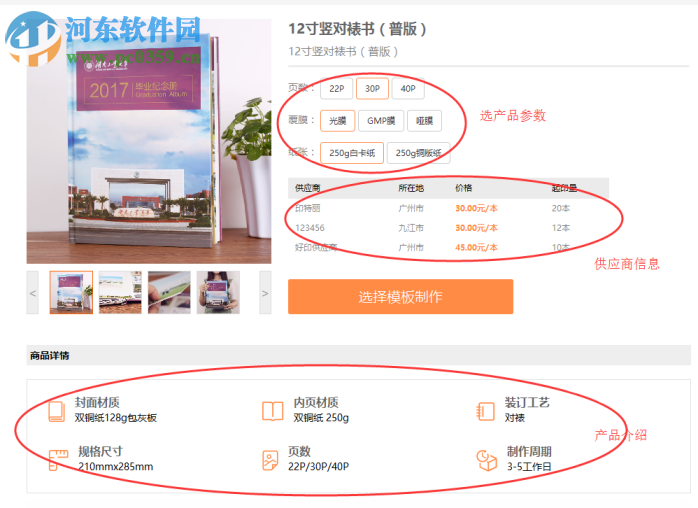Show next thumbnails with right arrow
698x508 pixels.
265,293
